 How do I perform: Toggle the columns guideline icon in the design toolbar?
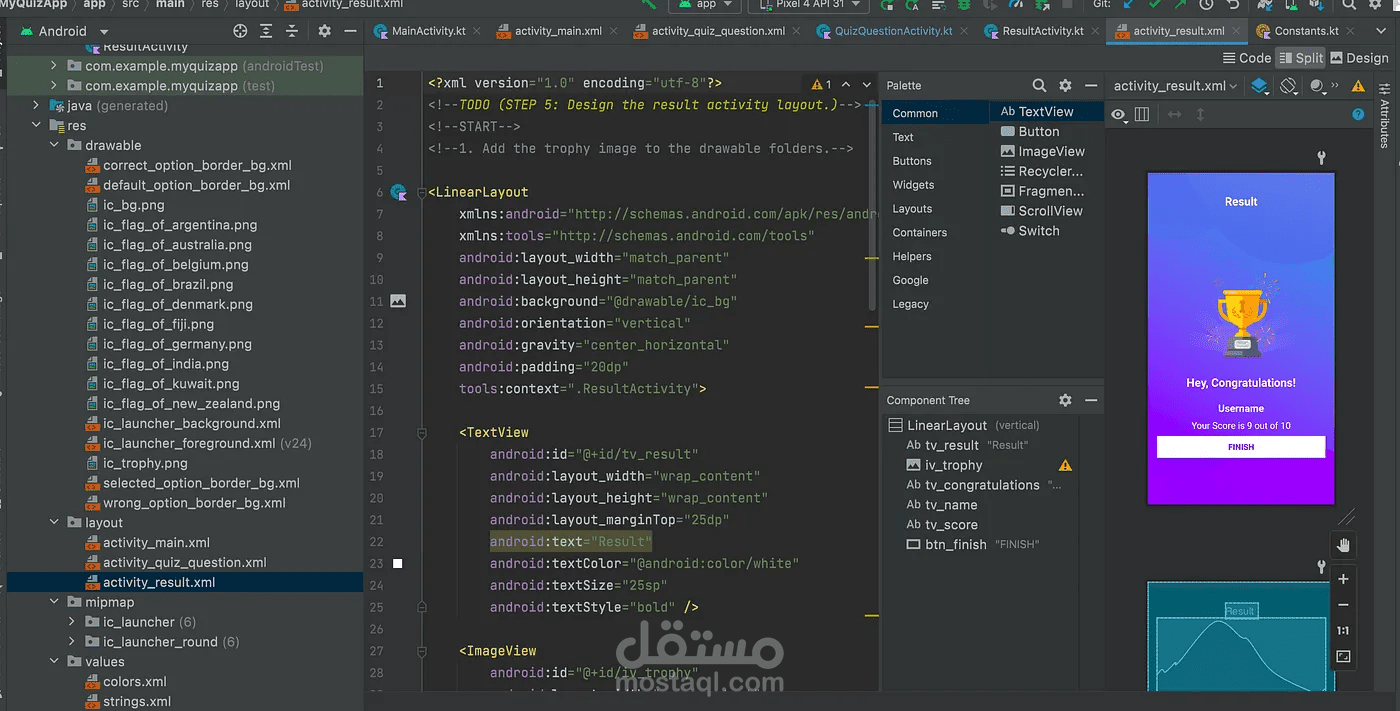1143,114
